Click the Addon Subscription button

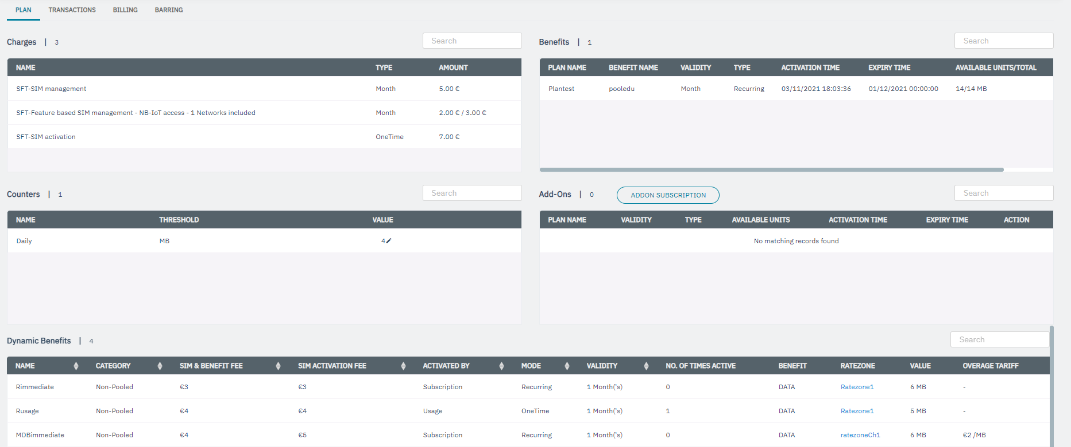pos(668,194)
